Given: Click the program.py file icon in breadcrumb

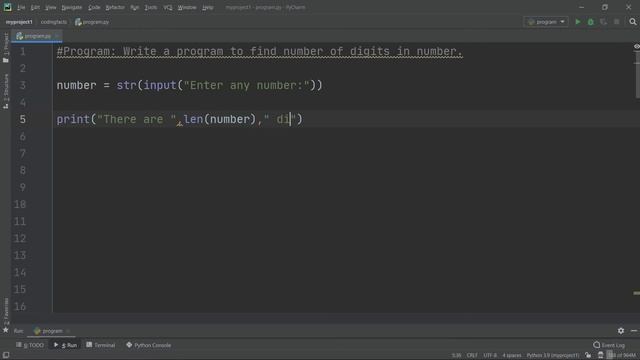Looking at the screenshot, I should point(78,22).
